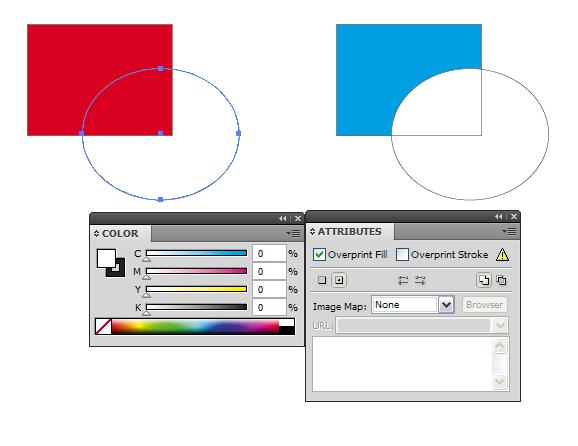Click the notes text area in Attributes

click(x=403, y=364)
